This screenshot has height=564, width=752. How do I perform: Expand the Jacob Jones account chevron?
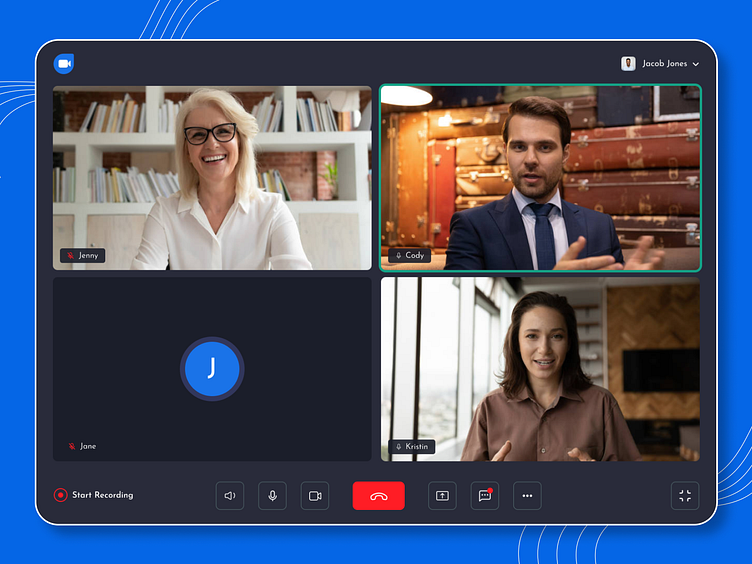tap(696, 64)
